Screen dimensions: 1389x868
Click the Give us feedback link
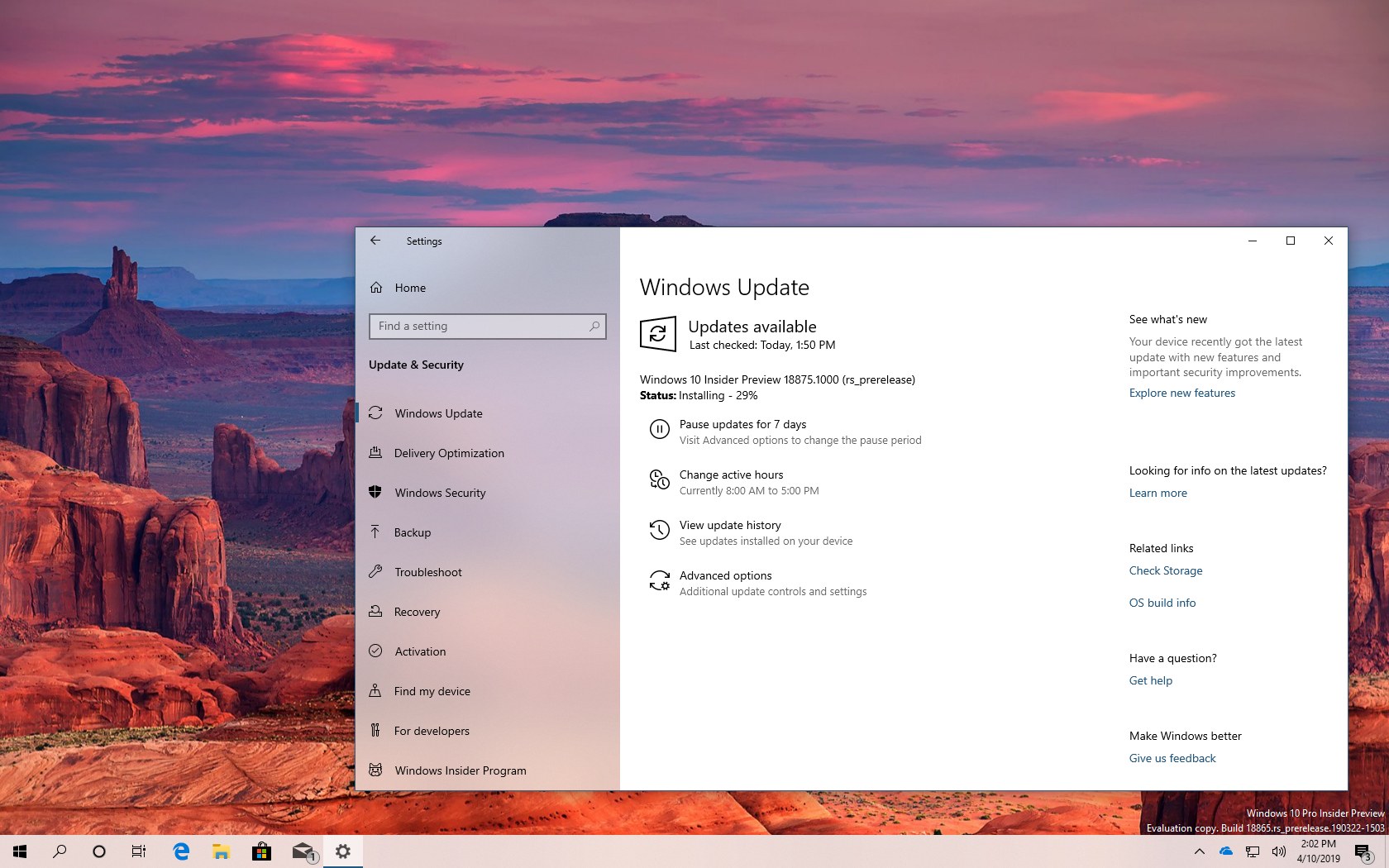(1172, 758)
